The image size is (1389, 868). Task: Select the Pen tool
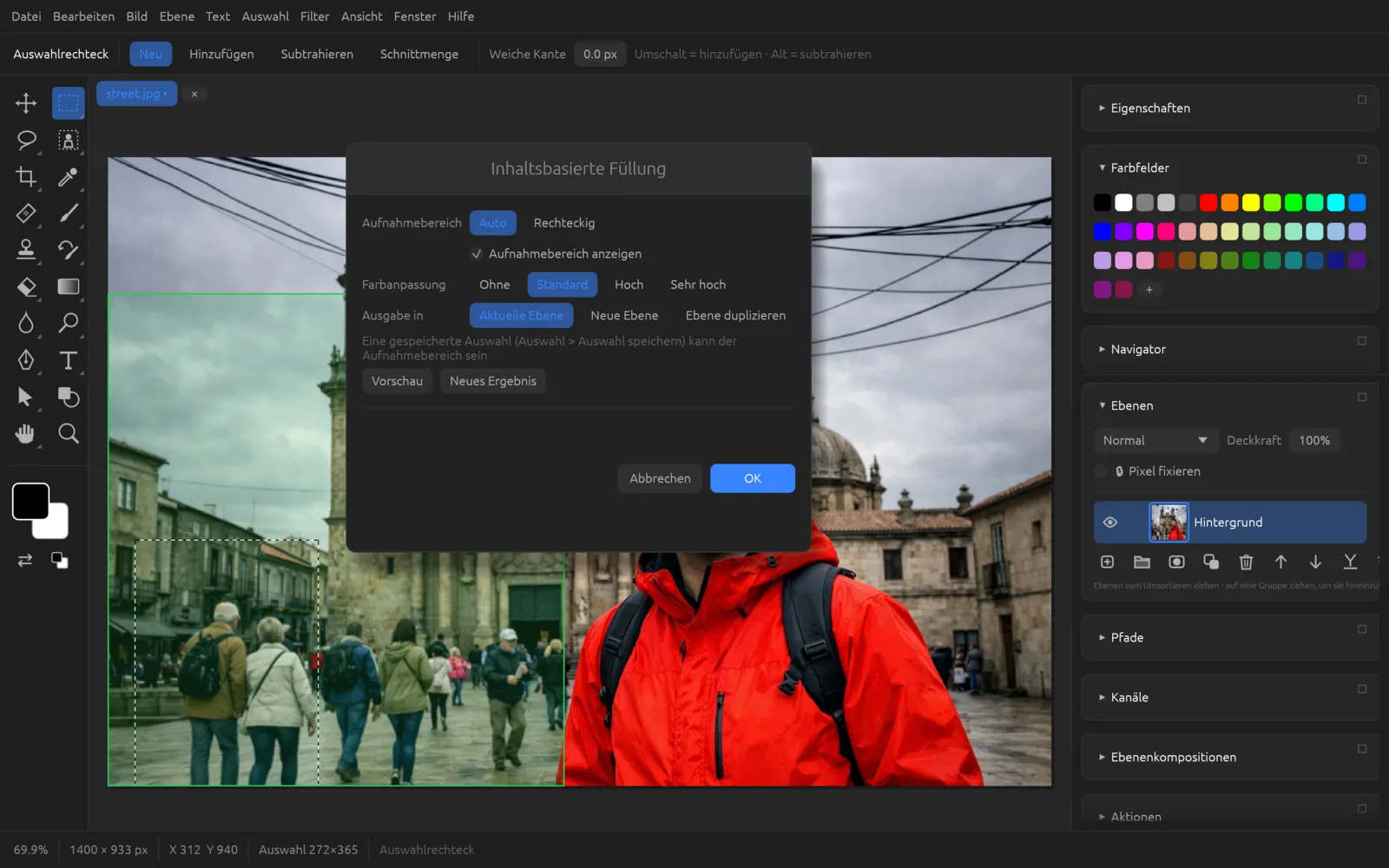tap(26, 360)
